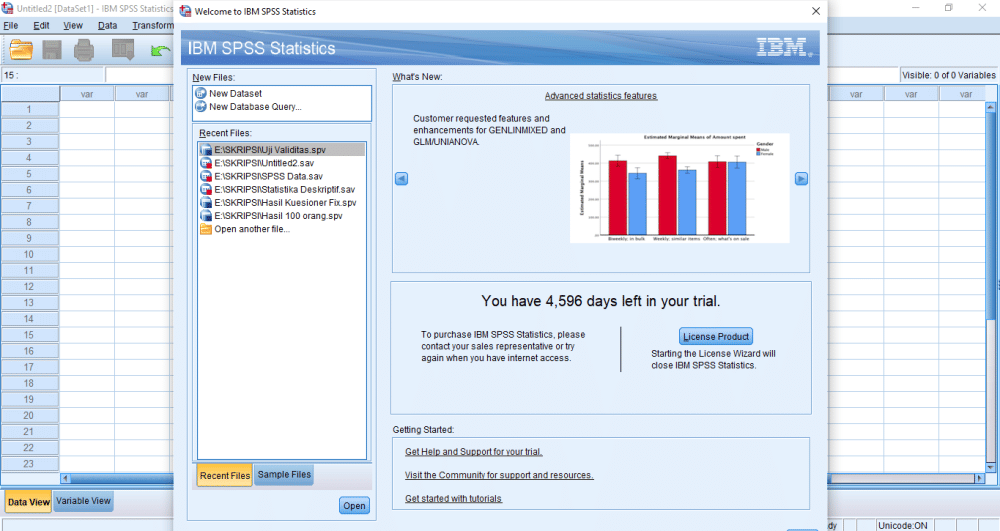Screen dimensions: 1000x531
Task: Choose New Database Query option
Action: coord(254,107)
